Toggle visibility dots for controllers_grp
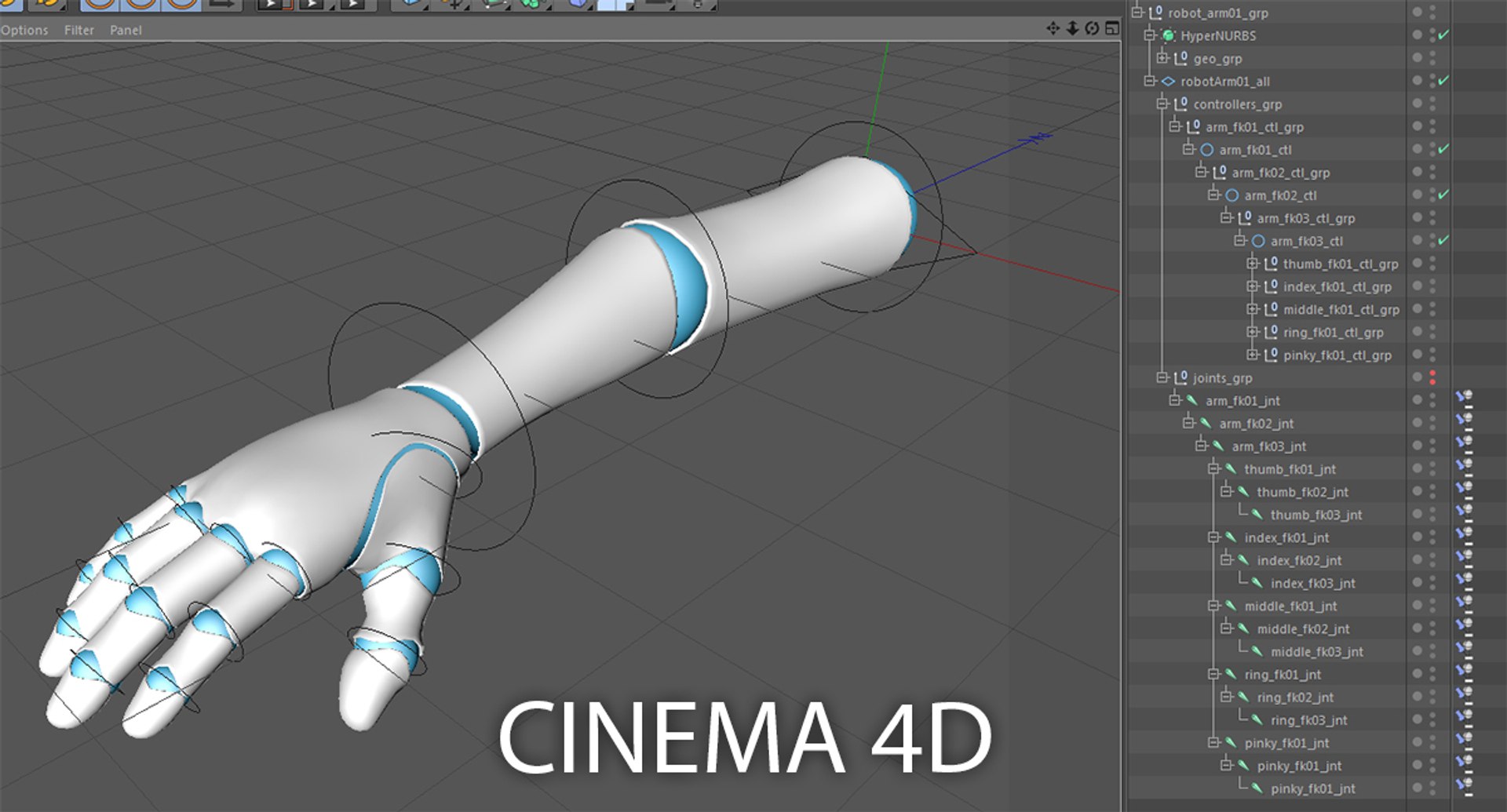Screen dimensions: 1507x812 pyautogui.click(x=1432, y=104)
